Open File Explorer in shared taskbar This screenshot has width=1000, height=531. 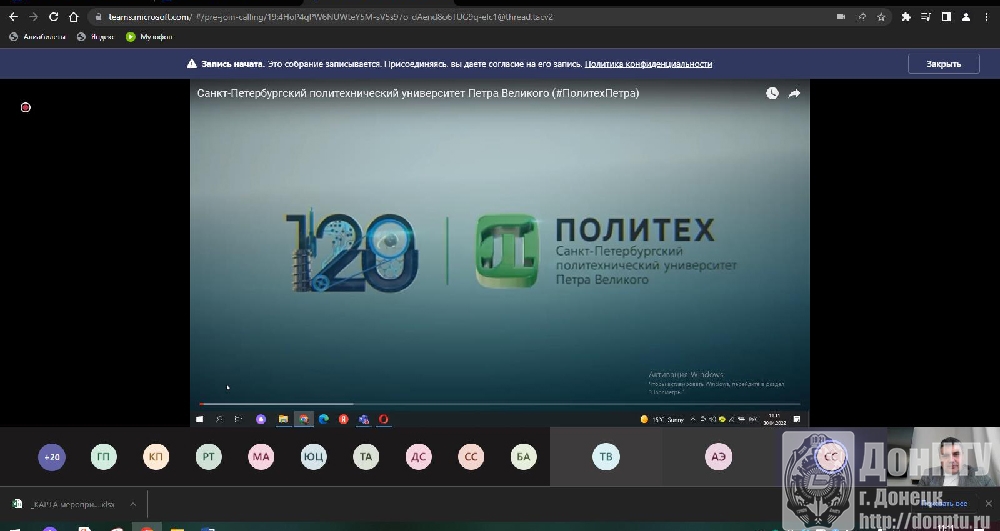click(x=283, y=419)
